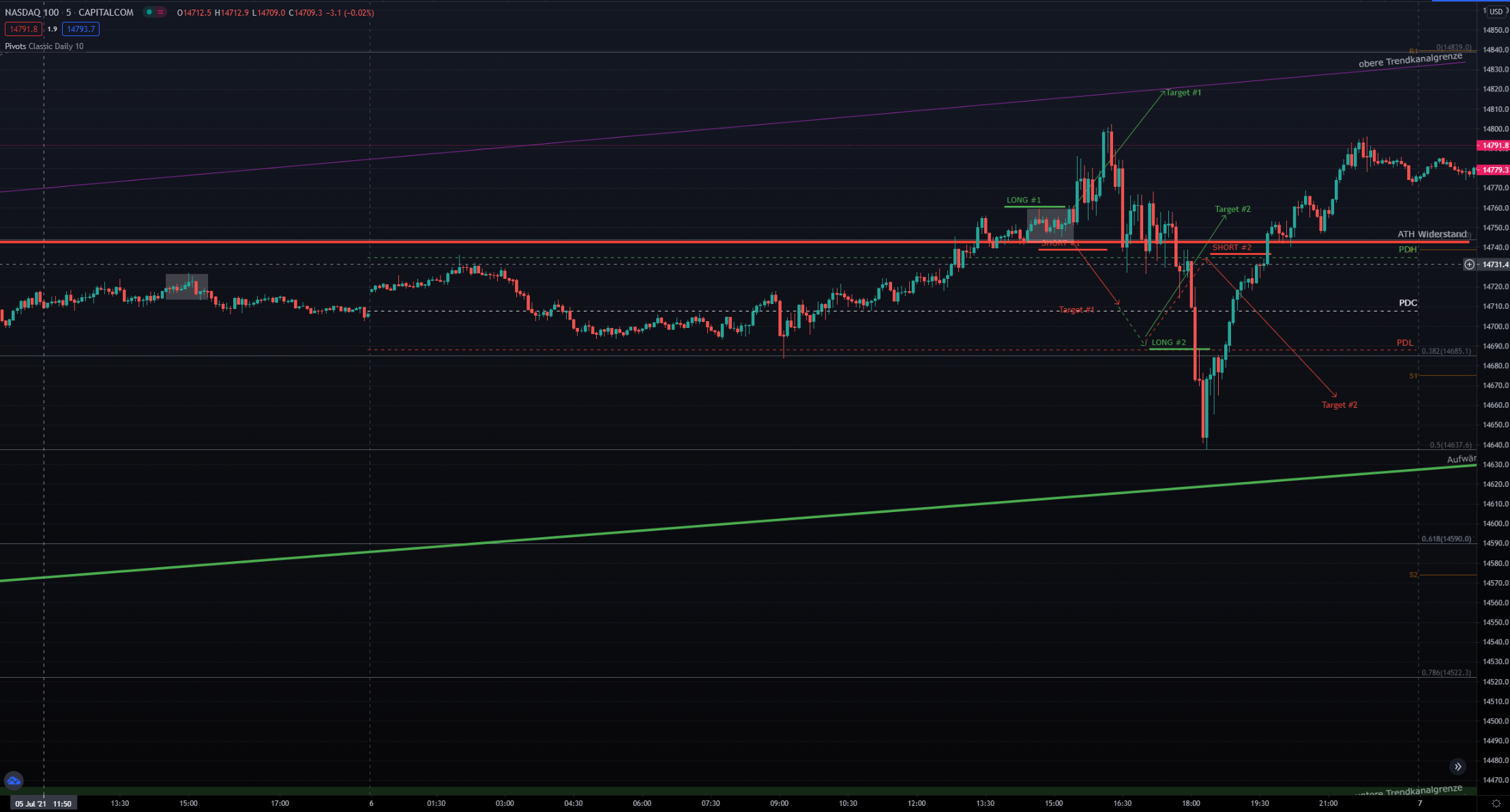This screenshot has width=1510, height=812.
Task: Click the red Target #2 annotation text
Action: click(x=1339, y=405)
